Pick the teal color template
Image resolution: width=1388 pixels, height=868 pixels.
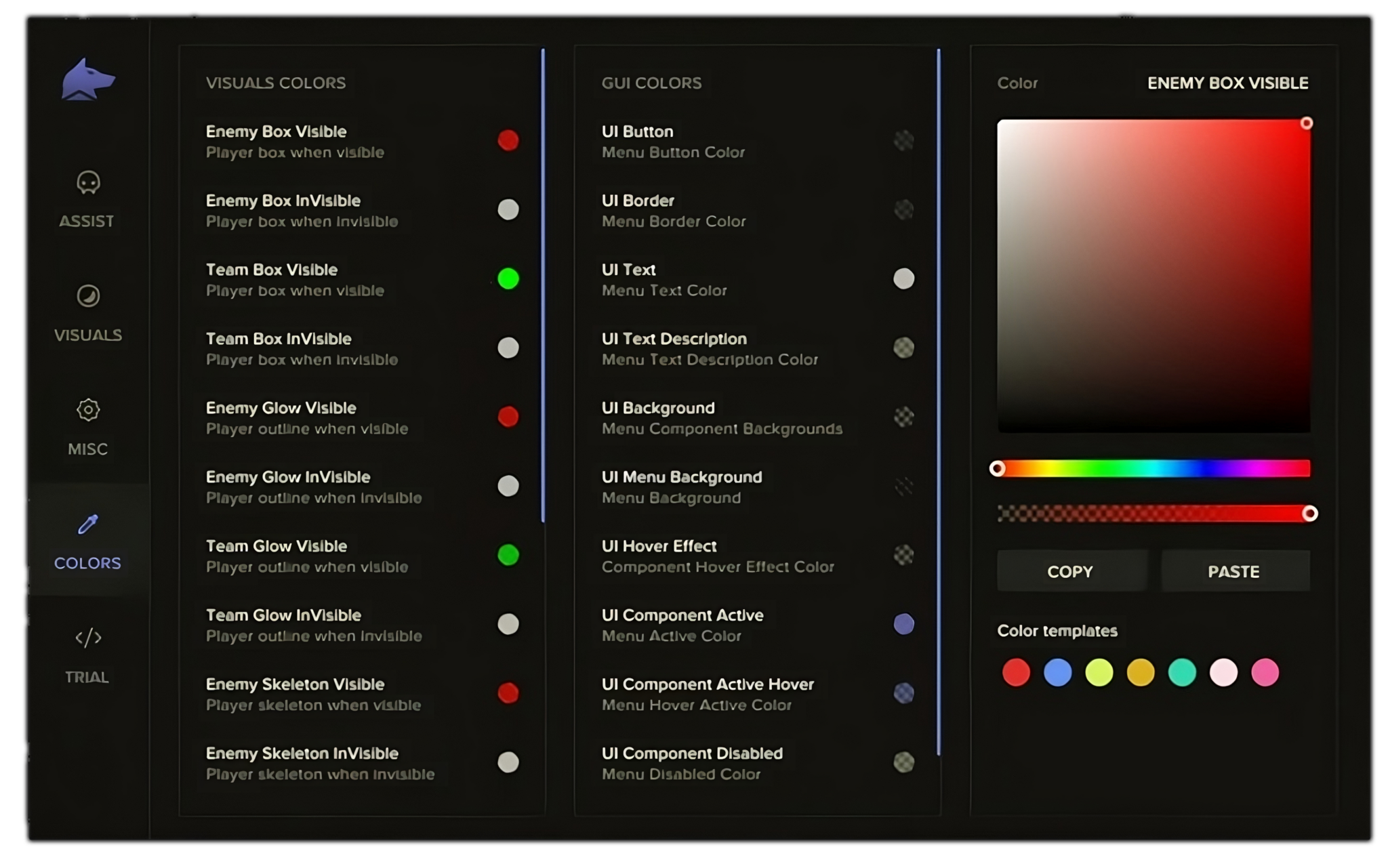click(1181, 672)
